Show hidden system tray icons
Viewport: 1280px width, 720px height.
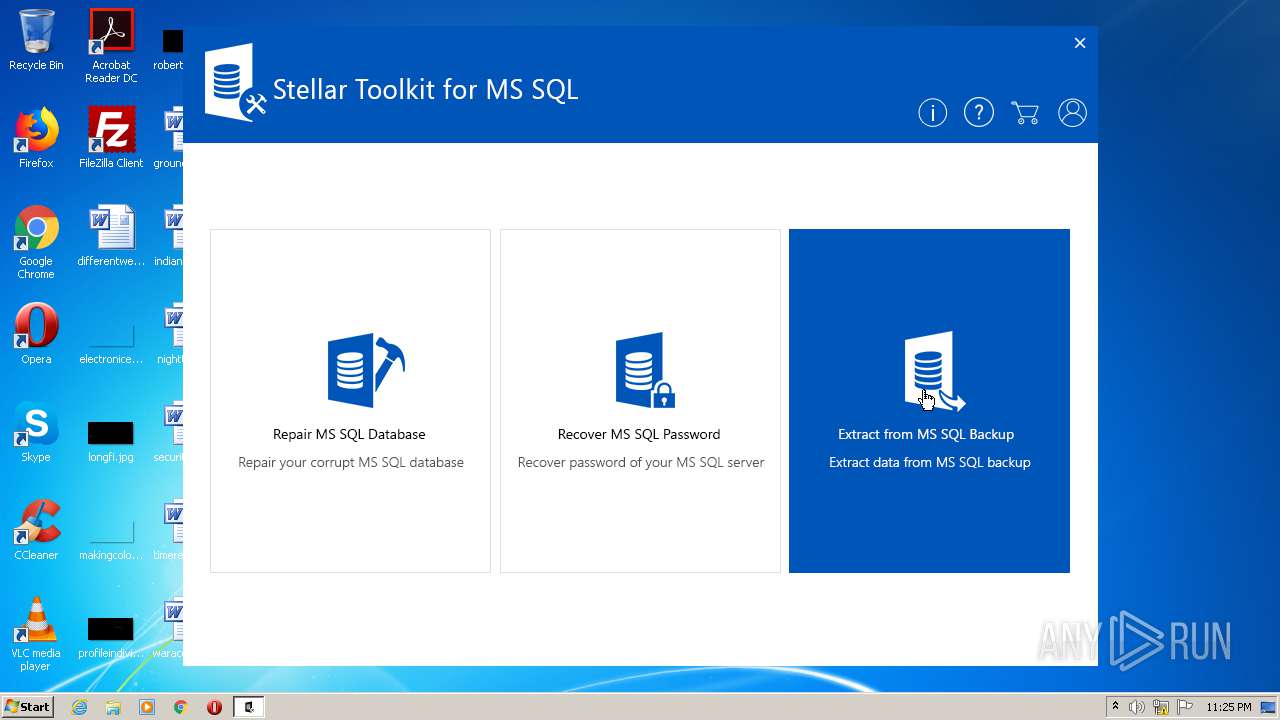pyautogui.click(x=1115, y=707)
